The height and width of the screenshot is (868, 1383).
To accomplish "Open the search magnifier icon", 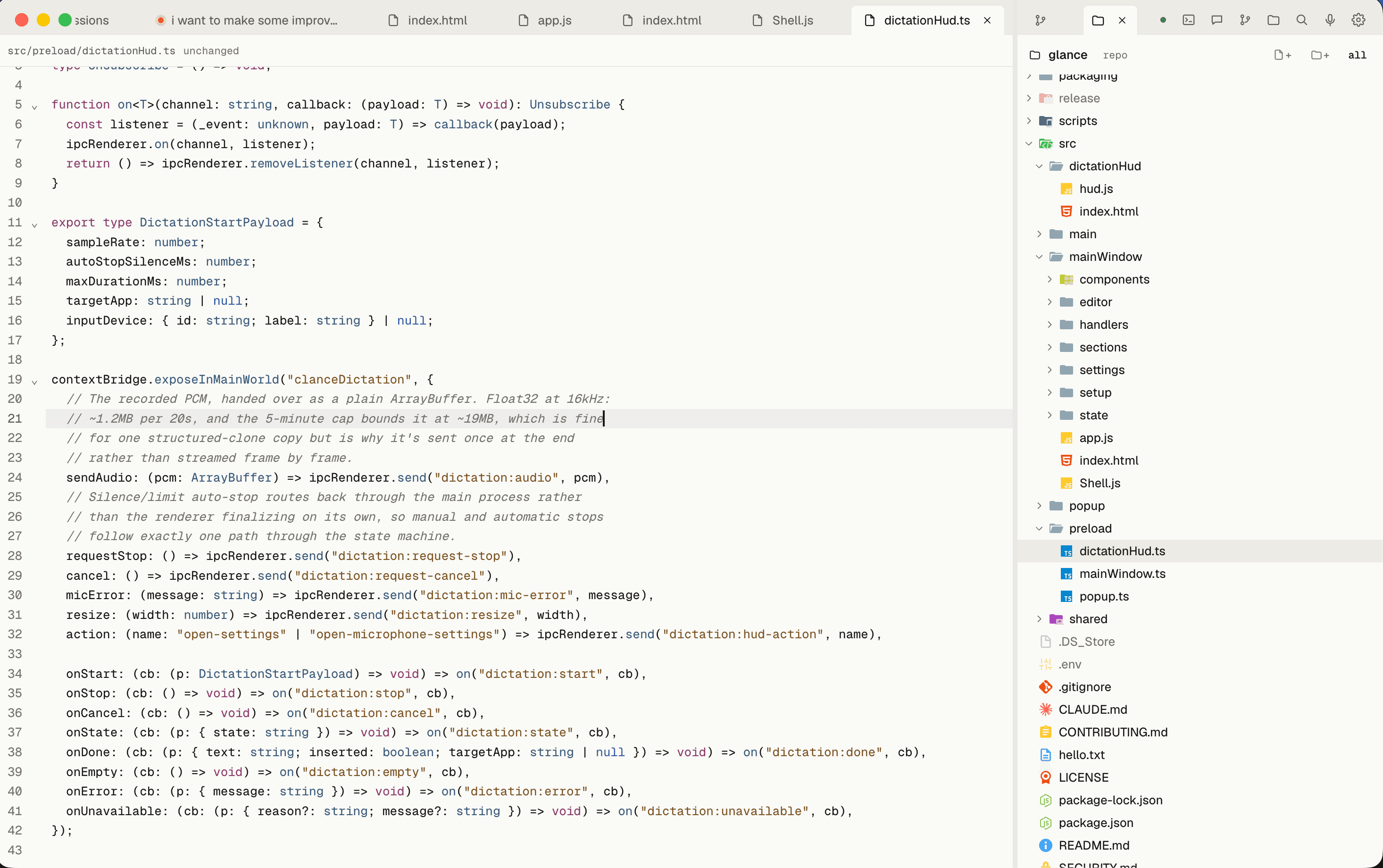I will (1301, 20).
